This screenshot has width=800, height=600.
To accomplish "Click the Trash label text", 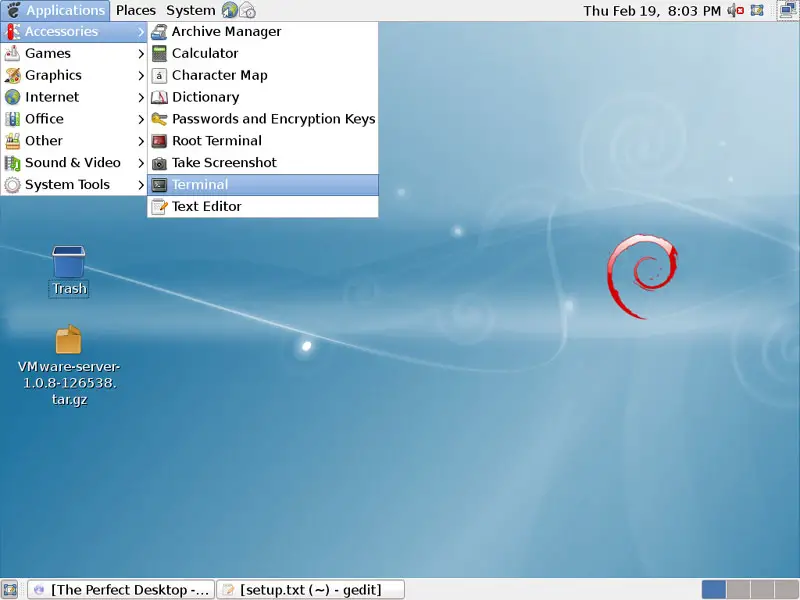I will tap(69, 289).
